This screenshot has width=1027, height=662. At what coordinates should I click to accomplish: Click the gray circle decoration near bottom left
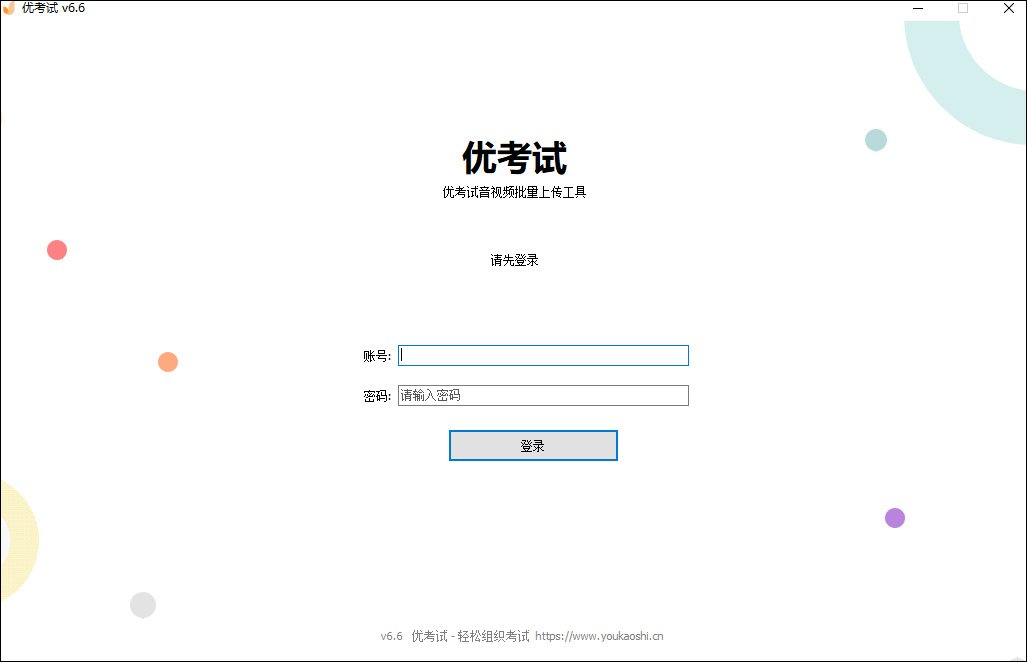142,604
